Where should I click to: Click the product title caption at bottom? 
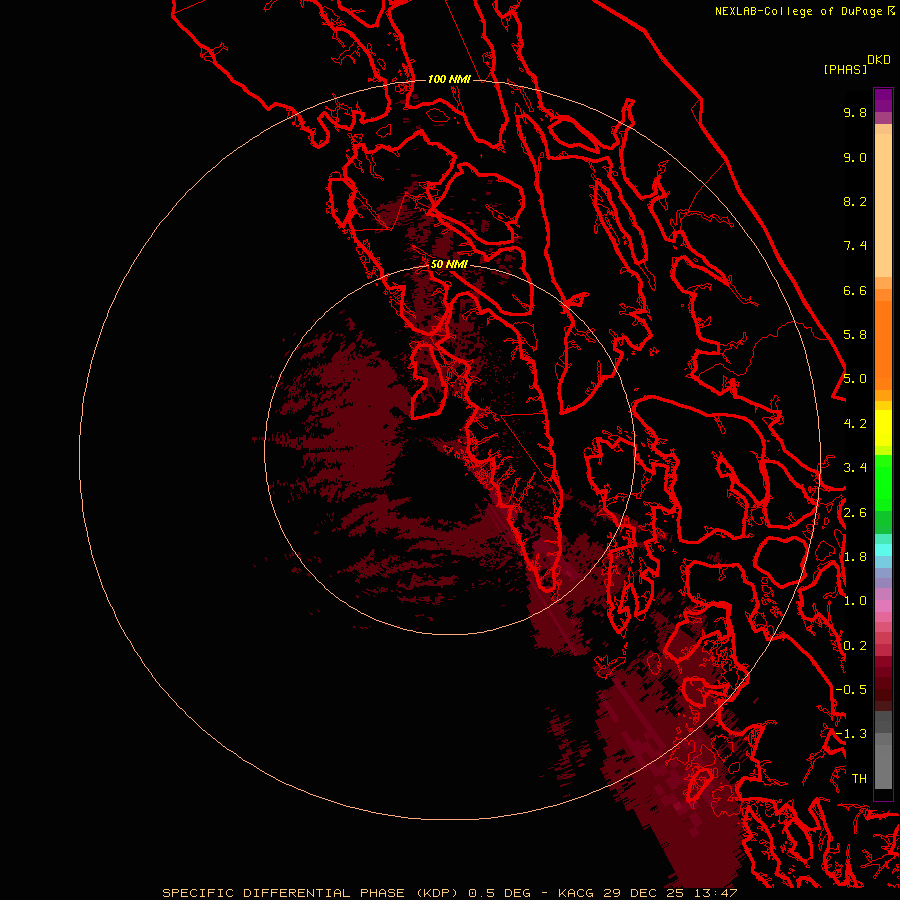click(x=449, y=893)
